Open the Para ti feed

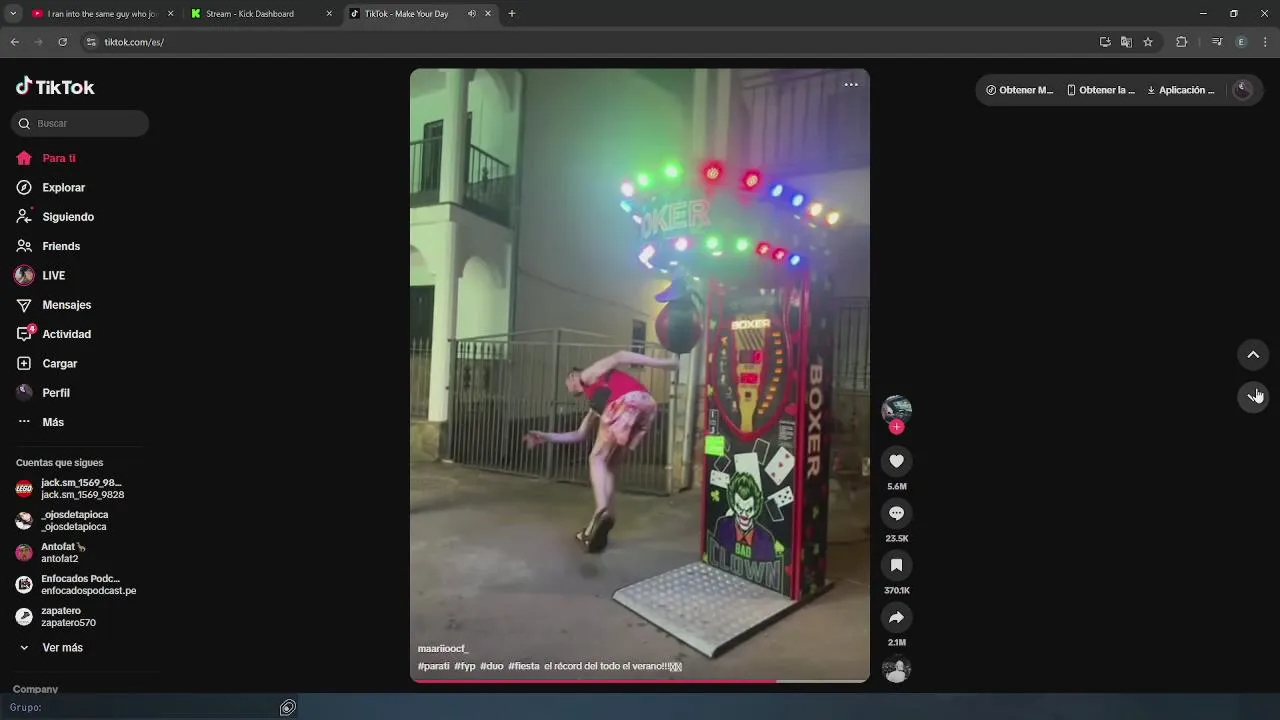click(x=46, y=158)
